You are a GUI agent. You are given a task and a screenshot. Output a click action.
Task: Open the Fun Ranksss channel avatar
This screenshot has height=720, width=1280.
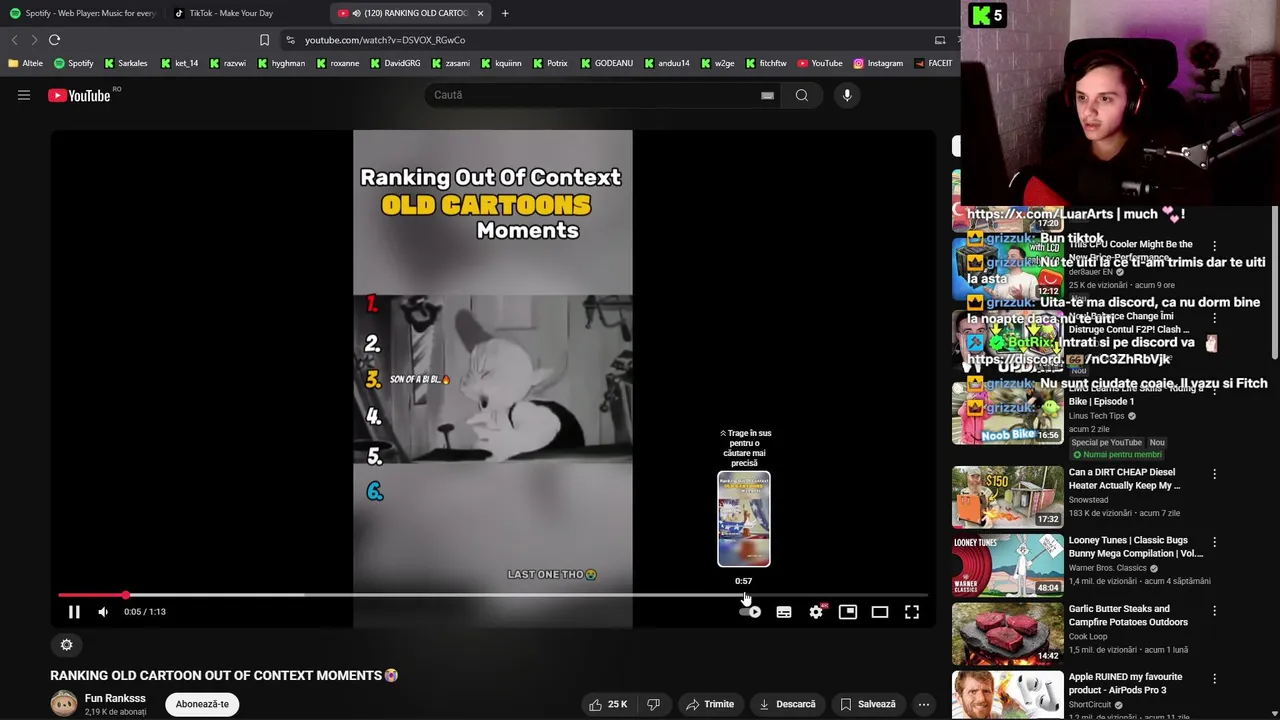[64, 704]
